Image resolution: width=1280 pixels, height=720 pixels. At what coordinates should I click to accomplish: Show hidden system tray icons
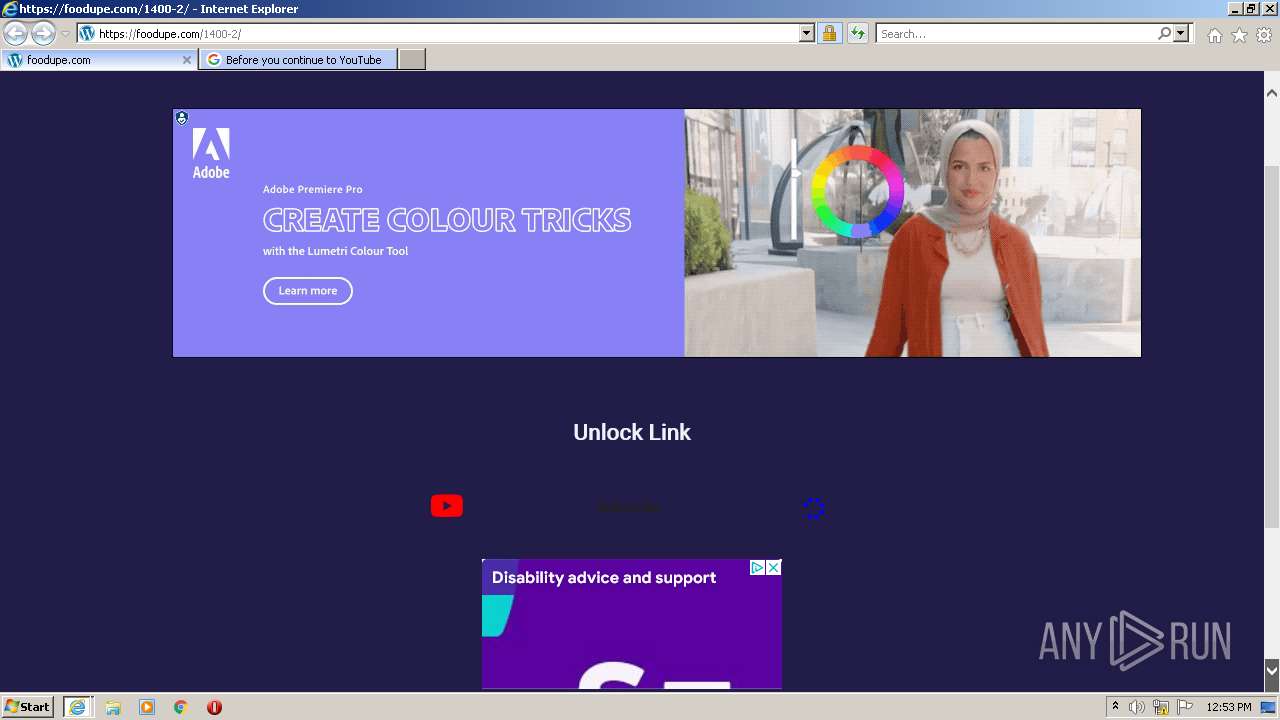tap(1115, 707)
